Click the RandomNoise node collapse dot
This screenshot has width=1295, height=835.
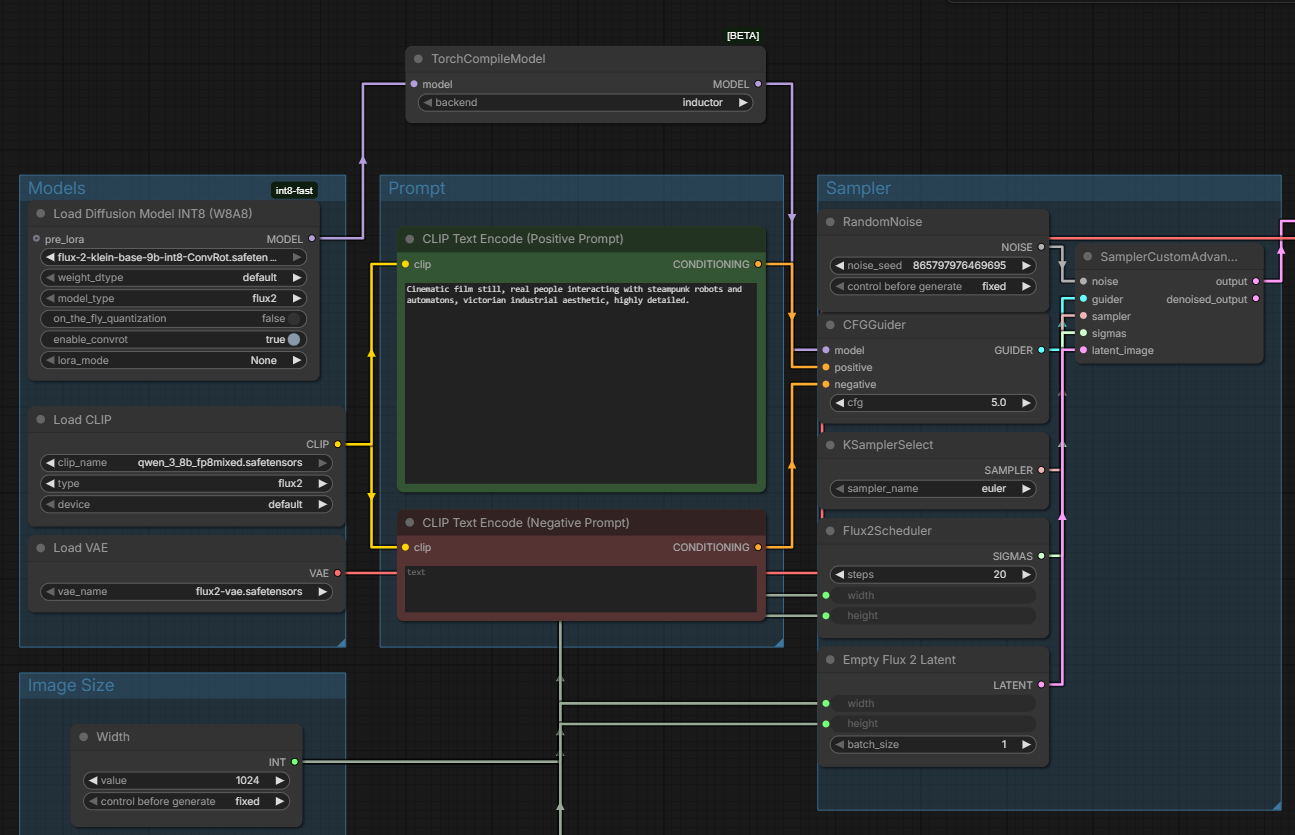coord(830,222)
